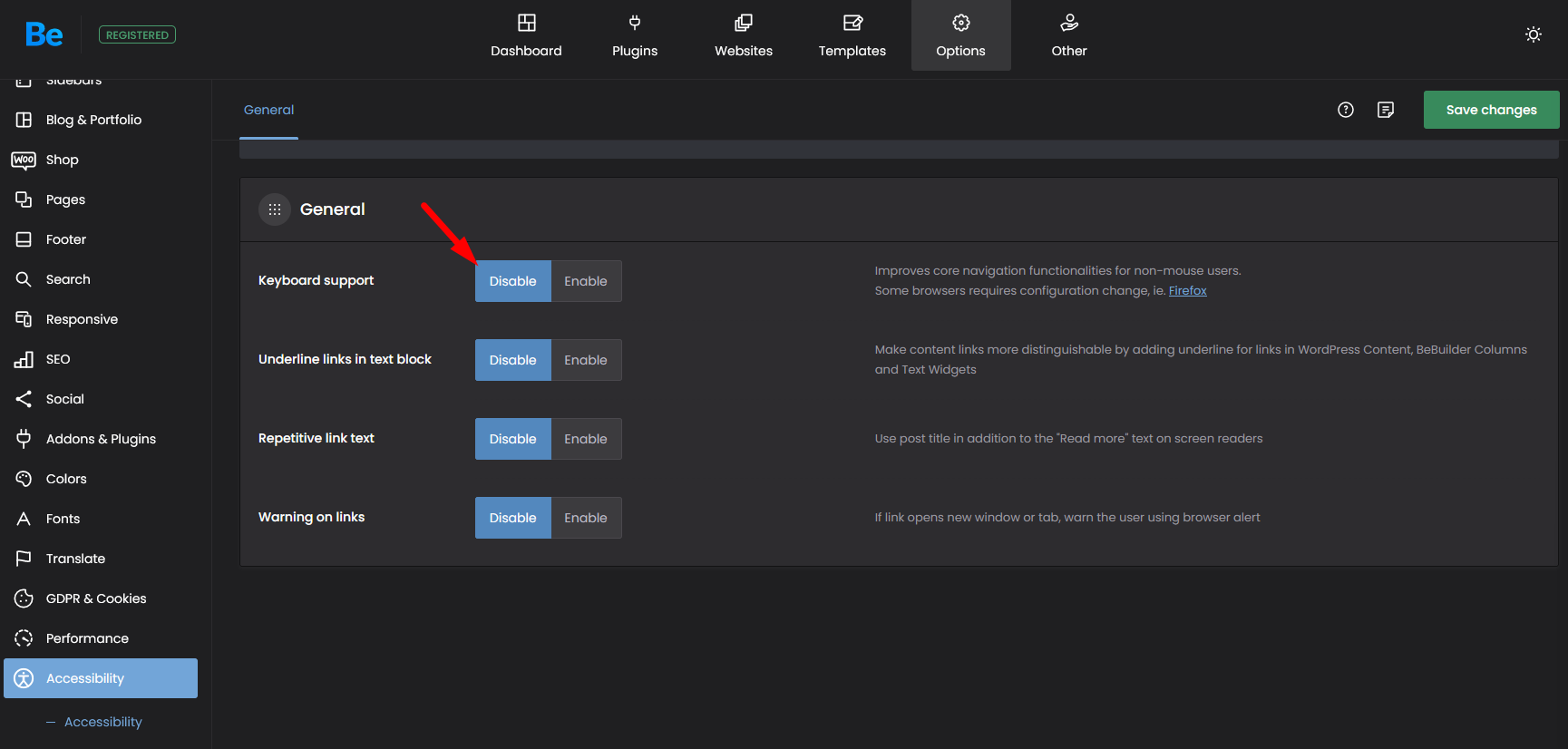Click the Responsive devices icon
The width and height of the screenshot is (1568, 749).
[x=24, y=319]
